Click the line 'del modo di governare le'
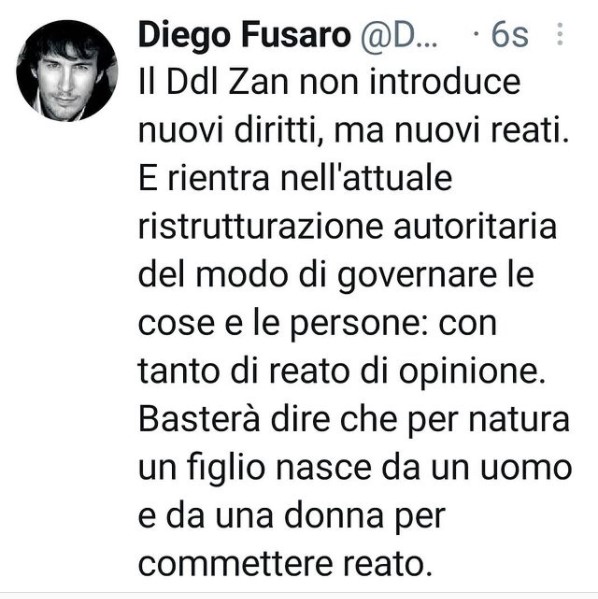Image resolution: width=598 pixels, height=599 pixels. click(336, 275)
